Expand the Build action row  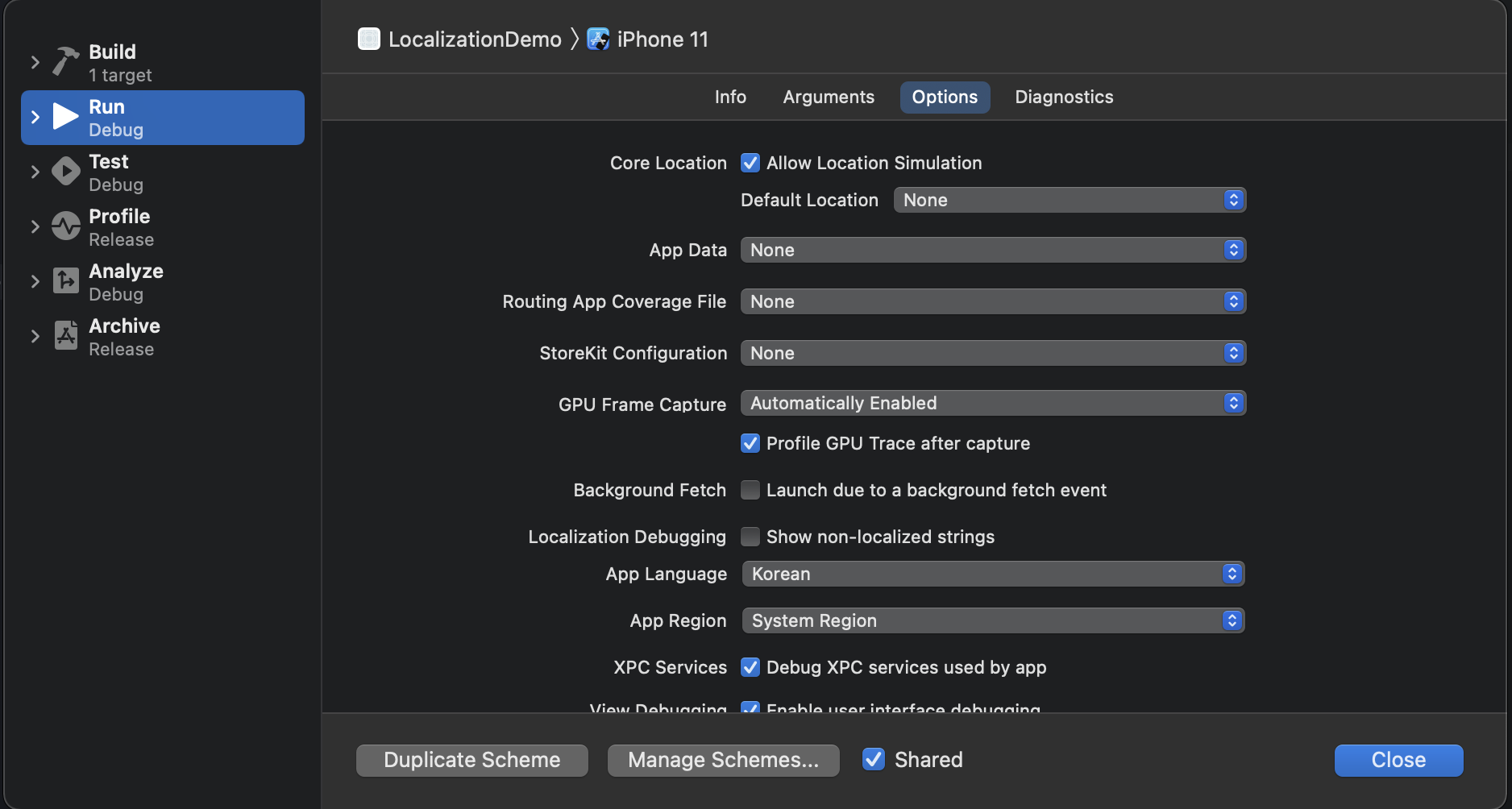point(35,62)
